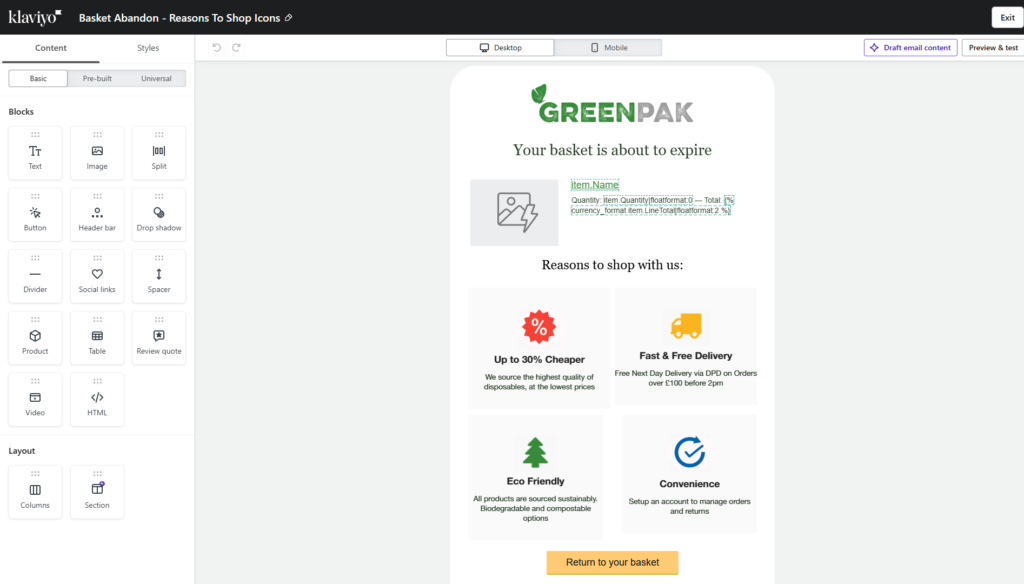Click the template title 'Basket Abandon - Reasons To Shop Icons'

coord(180,18)
